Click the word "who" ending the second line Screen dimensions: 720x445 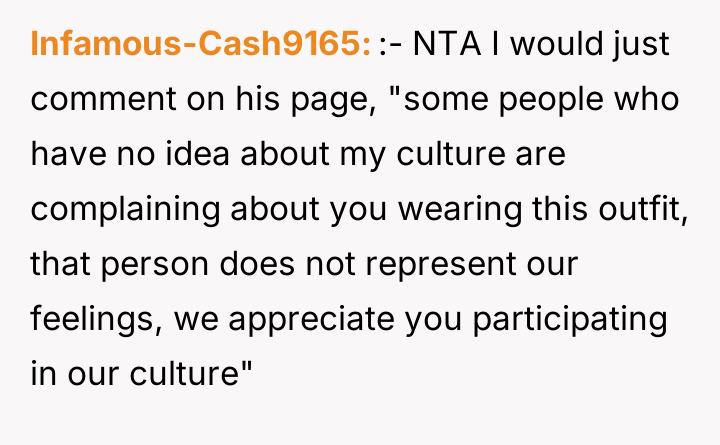coord(650,100)
